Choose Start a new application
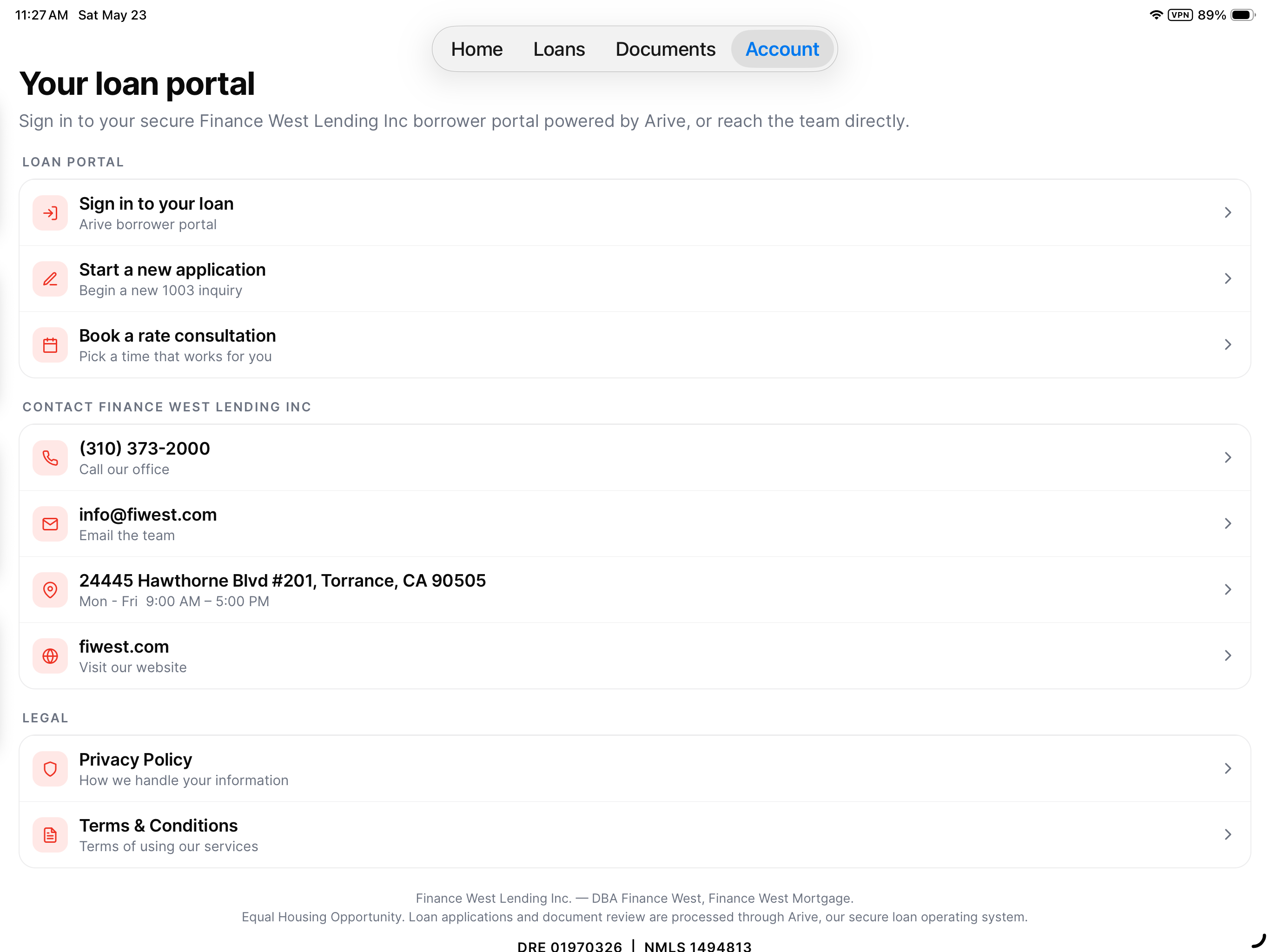This screenshot has width=1270, height=952. (x=635, y=279)
